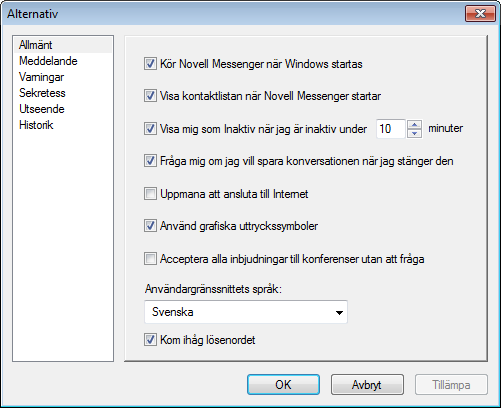Viewport: 501px width, 408px height.
Task: Uncheck Kör Novell Messenger när Windows startas
Action: coord(150,64)
